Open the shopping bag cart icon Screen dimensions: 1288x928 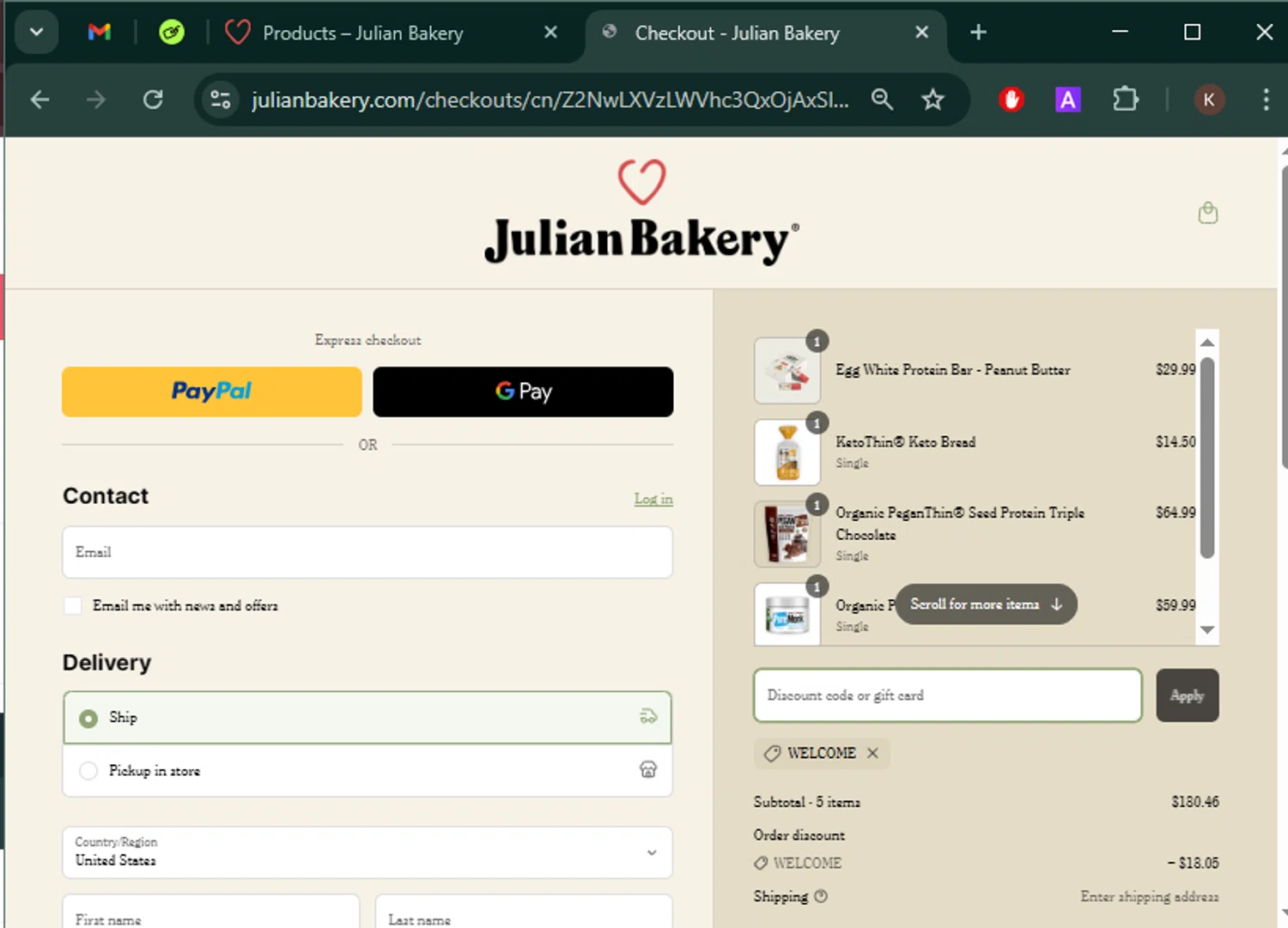(x=1208, y=212)
